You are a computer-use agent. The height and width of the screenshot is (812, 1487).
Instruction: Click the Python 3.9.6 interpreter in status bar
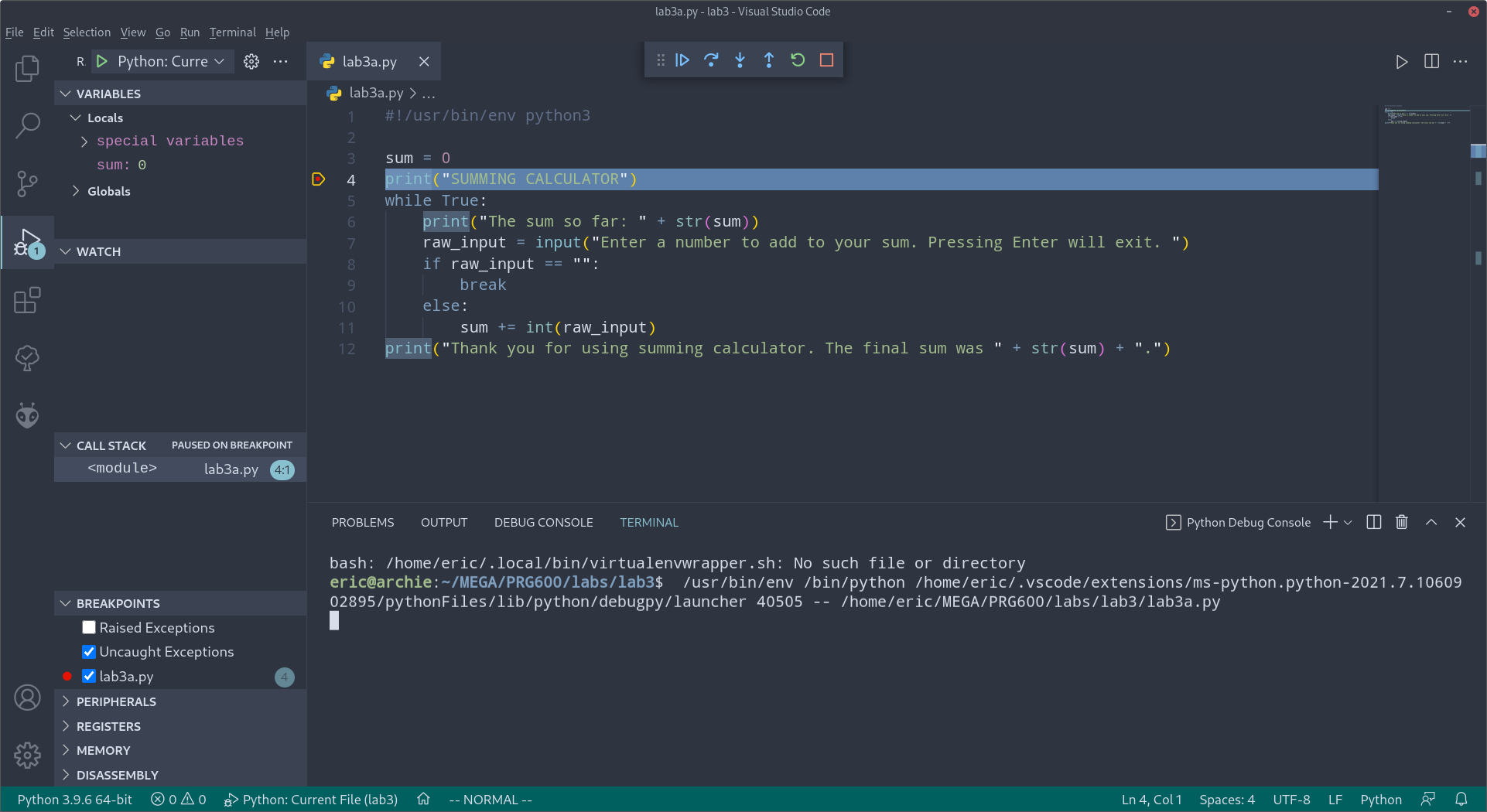tap(73, 799)
